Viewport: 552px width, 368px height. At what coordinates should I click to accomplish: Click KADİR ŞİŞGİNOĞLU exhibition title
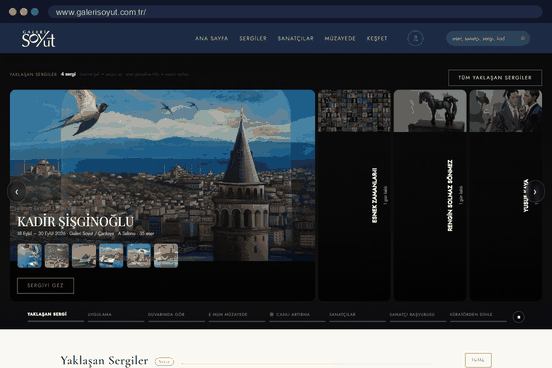coord(75,222)
